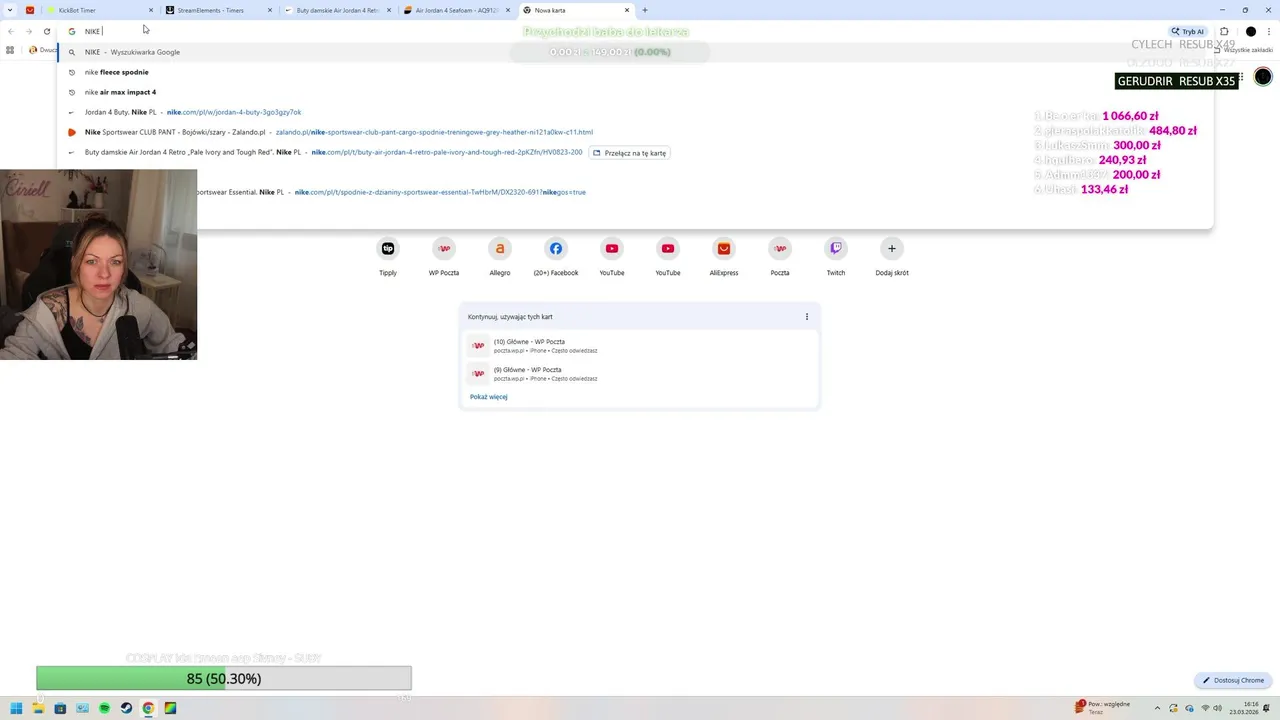Close the StreamElements - Timers tab
1280x720 pixels.
click(270, 10)
